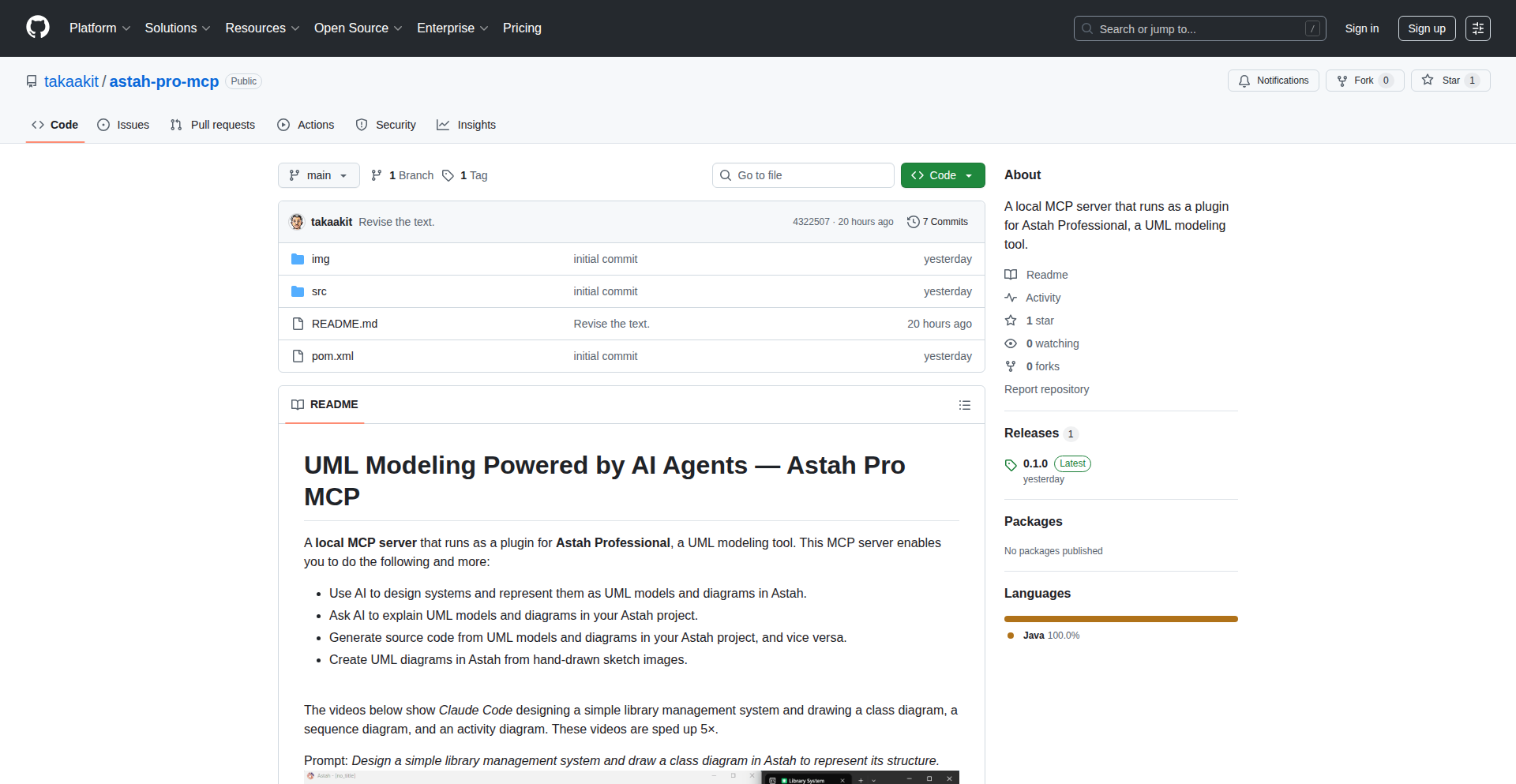
Task: View repository Activity
Action: [x=1033, y=298]
